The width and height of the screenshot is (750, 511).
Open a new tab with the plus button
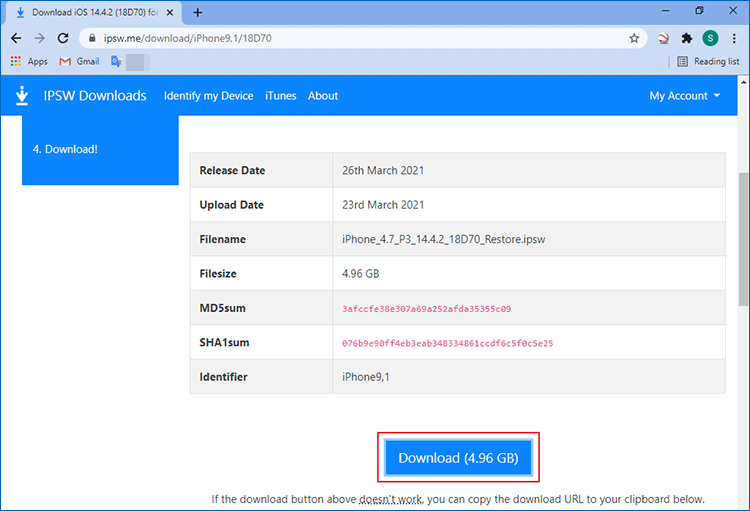198,12
